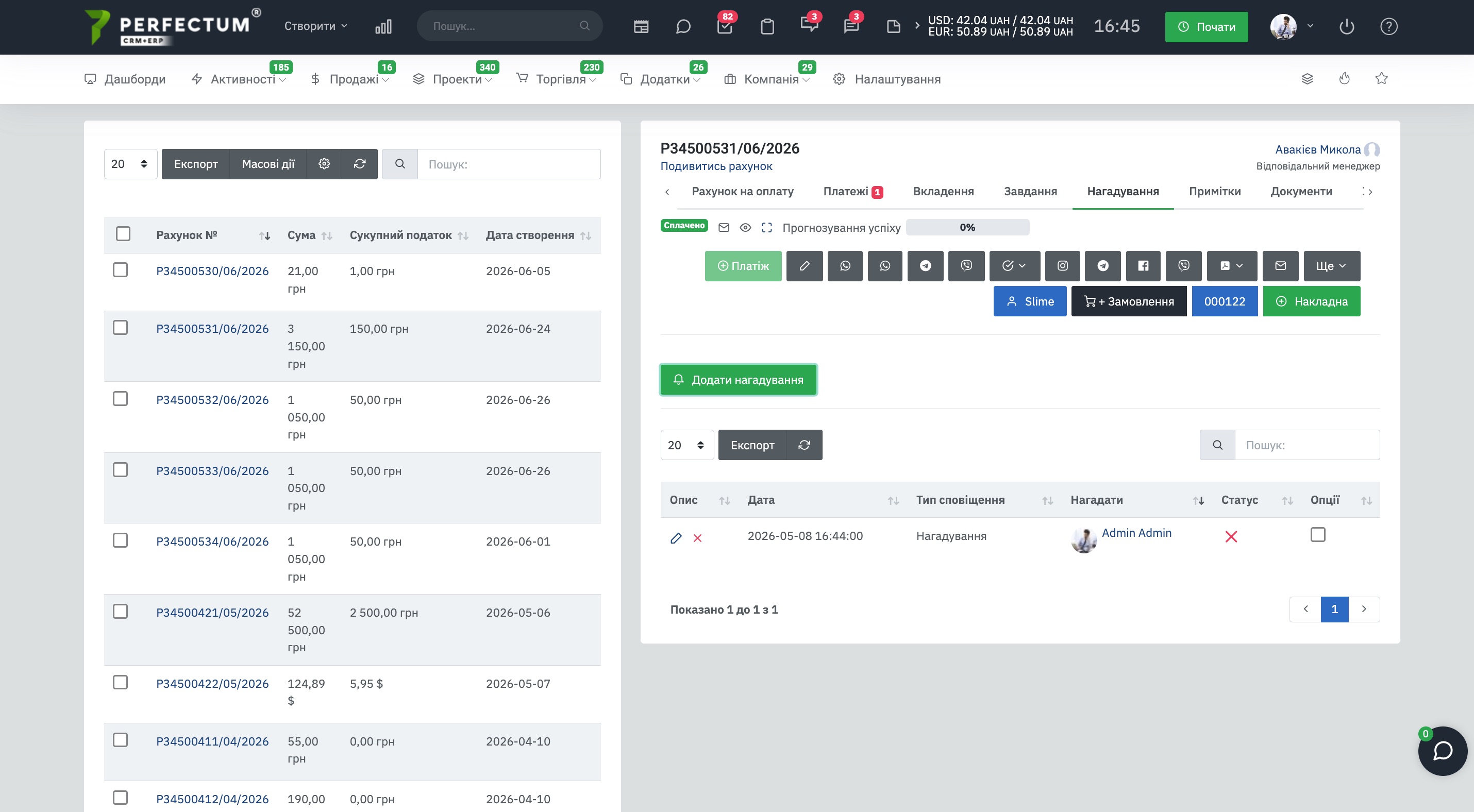Click the pencil edit invoice button
The height and width of the screenshot is (812, 1474).
coord(804,266)
